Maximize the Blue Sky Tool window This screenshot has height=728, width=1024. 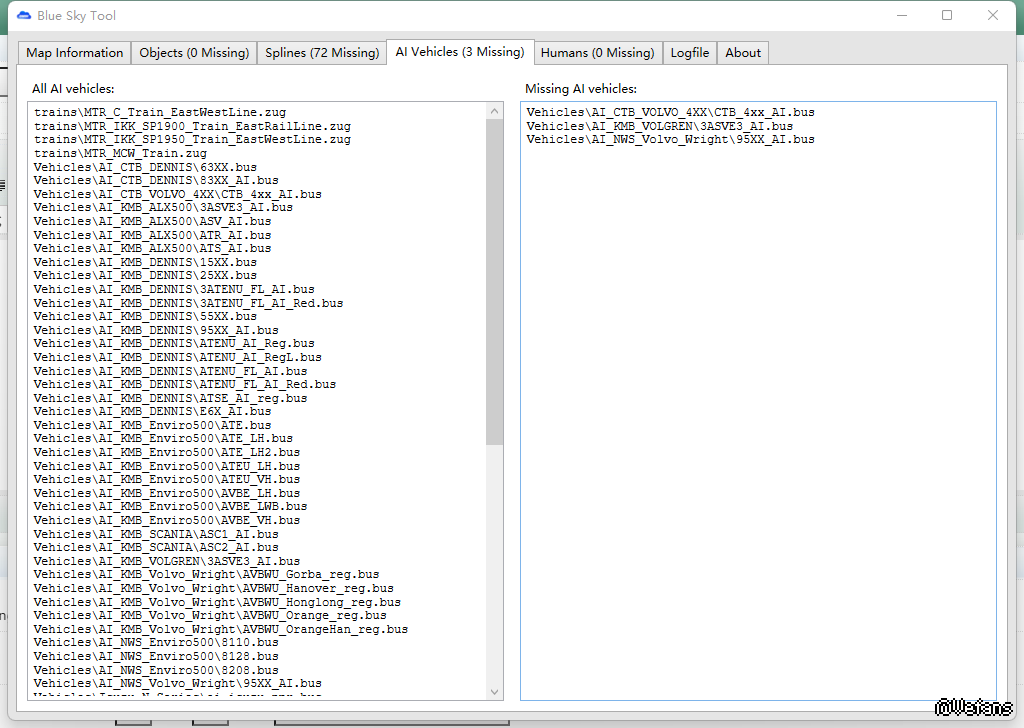coord(946,15)
